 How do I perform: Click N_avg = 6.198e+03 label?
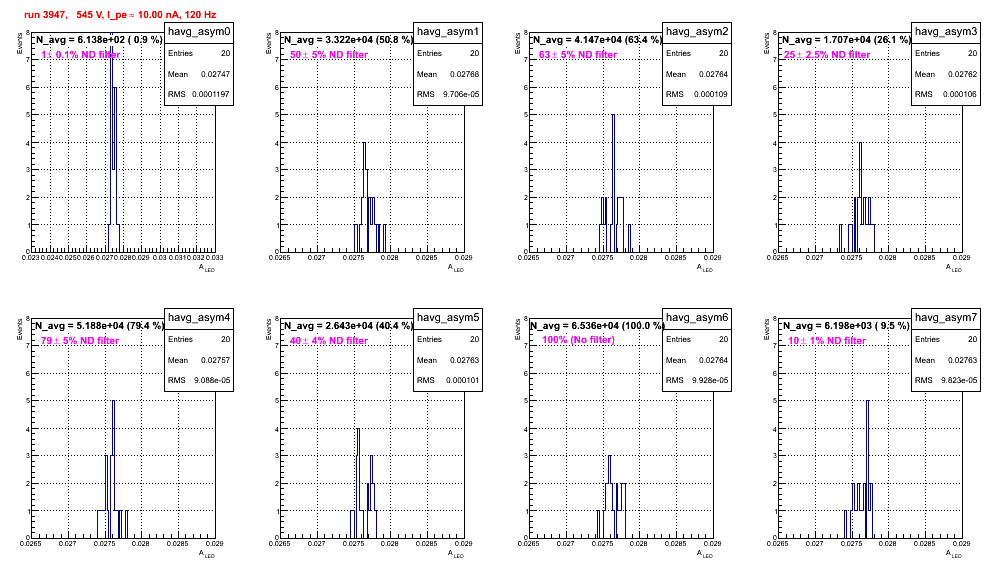[845, 325]
